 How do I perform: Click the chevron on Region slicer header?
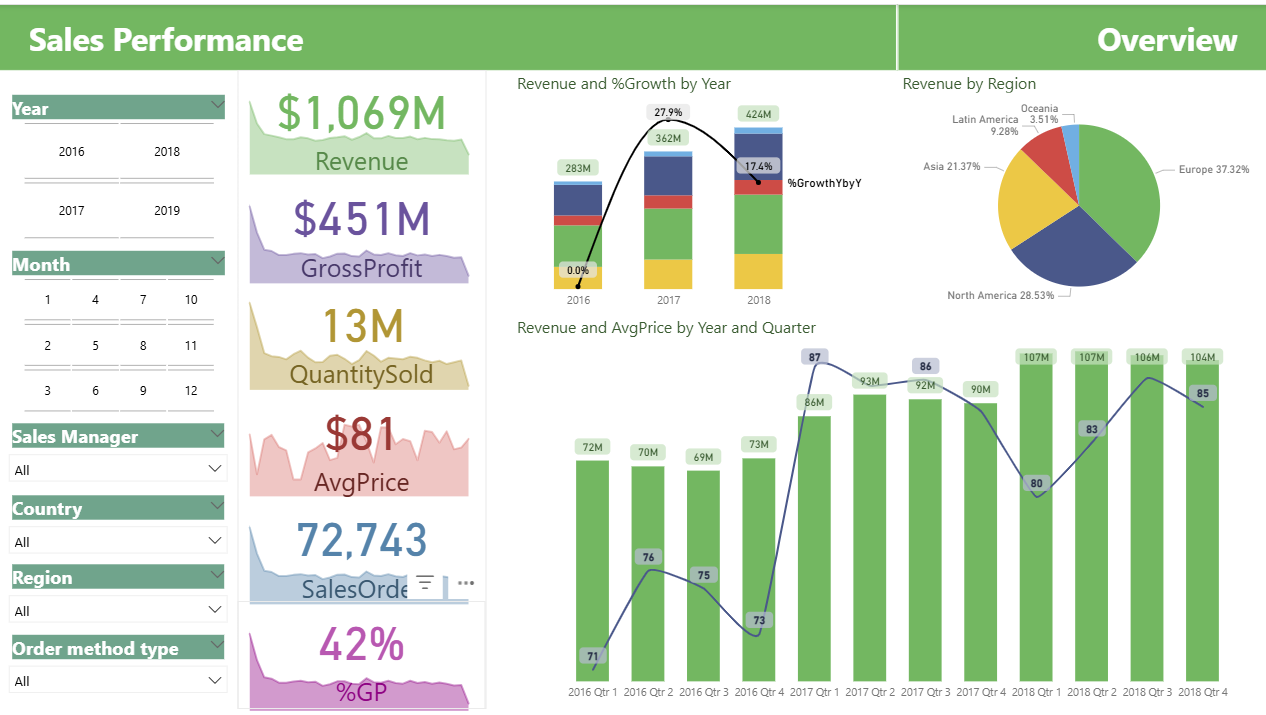(217, 573)
